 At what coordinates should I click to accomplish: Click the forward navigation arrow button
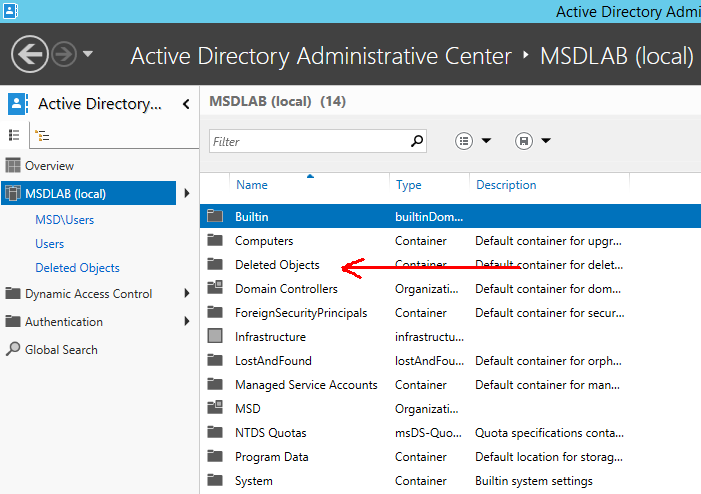point(66,53)
